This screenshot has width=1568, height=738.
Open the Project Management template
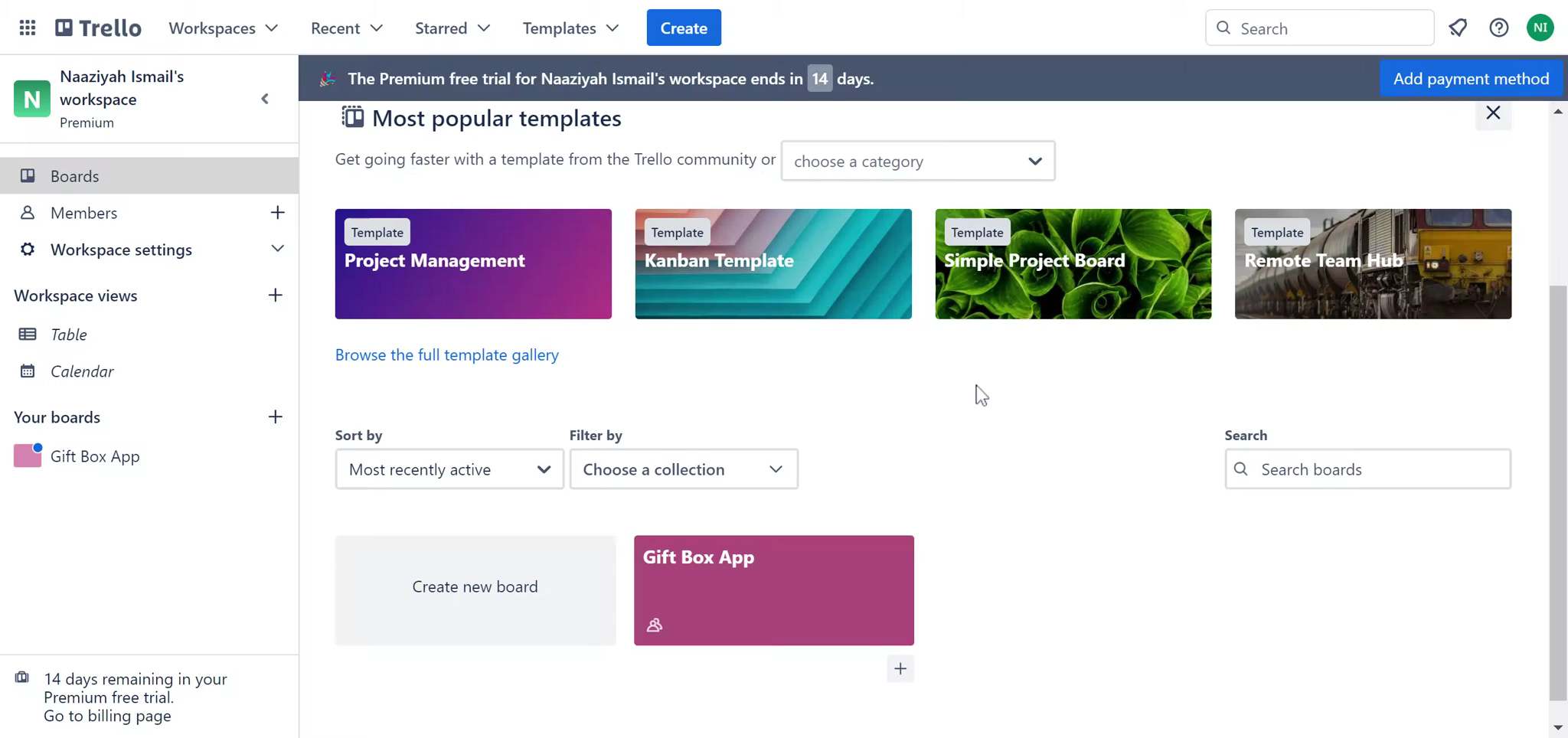pyautogui.click(x=473, y=264)
